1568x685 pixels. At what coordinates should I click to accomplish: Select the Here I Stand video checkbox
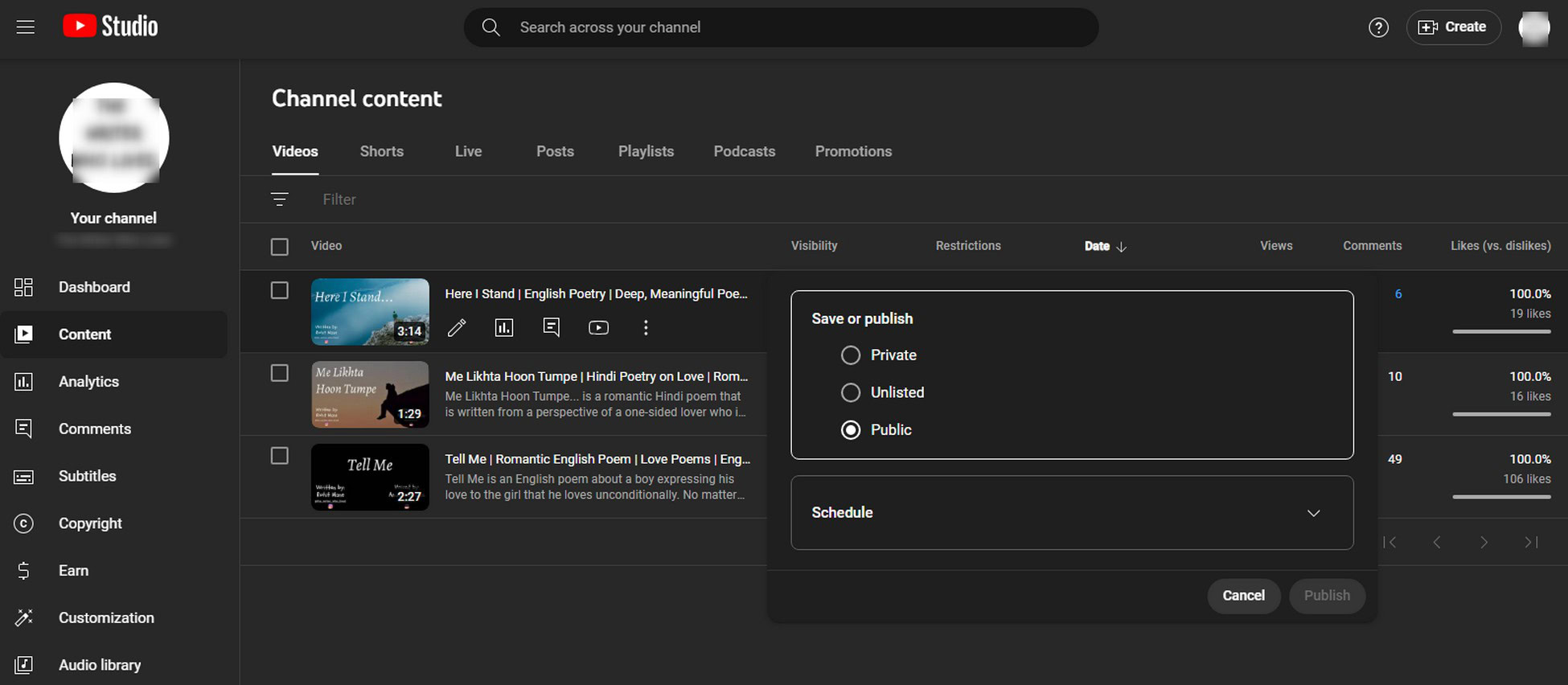tap(280, 290)
